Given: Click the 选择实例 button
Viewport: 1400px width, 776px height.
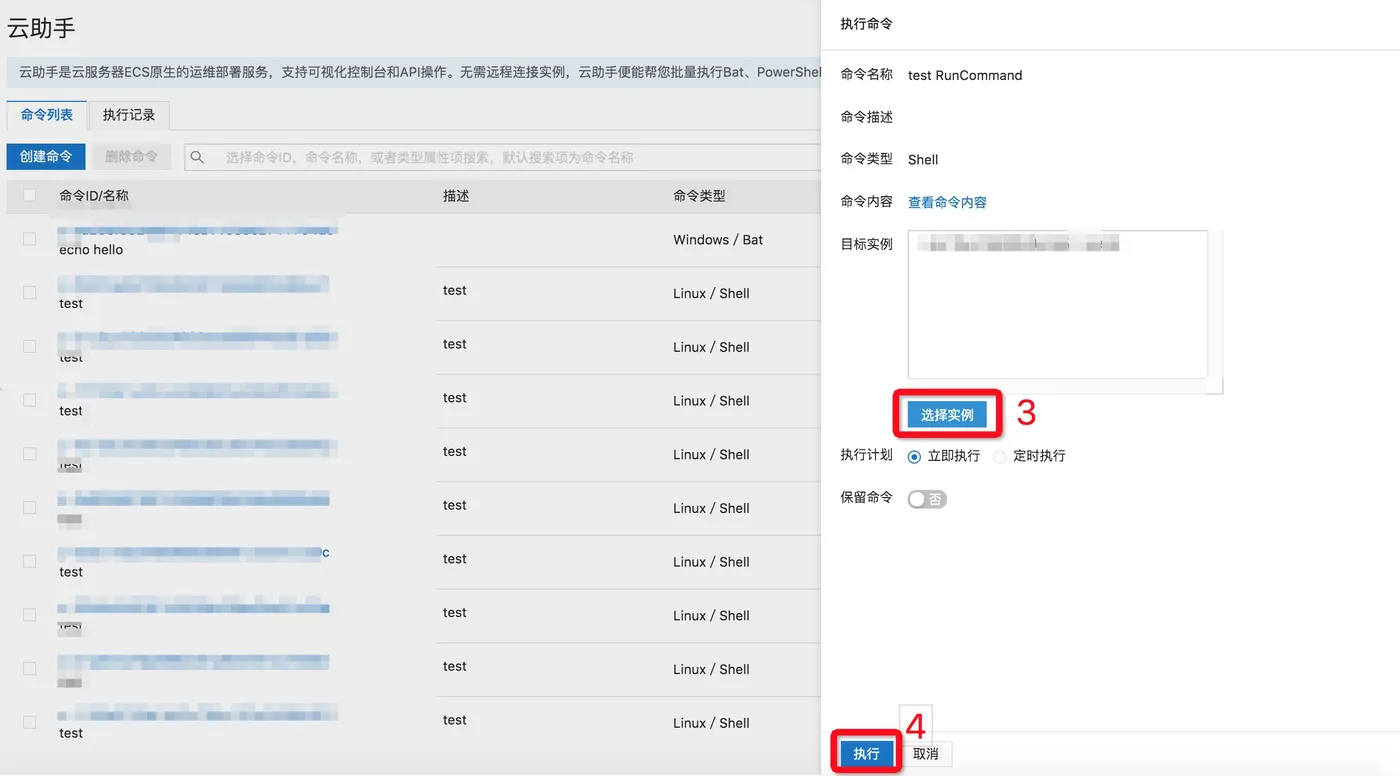Looking at the screenshot, I should (947, 414).
